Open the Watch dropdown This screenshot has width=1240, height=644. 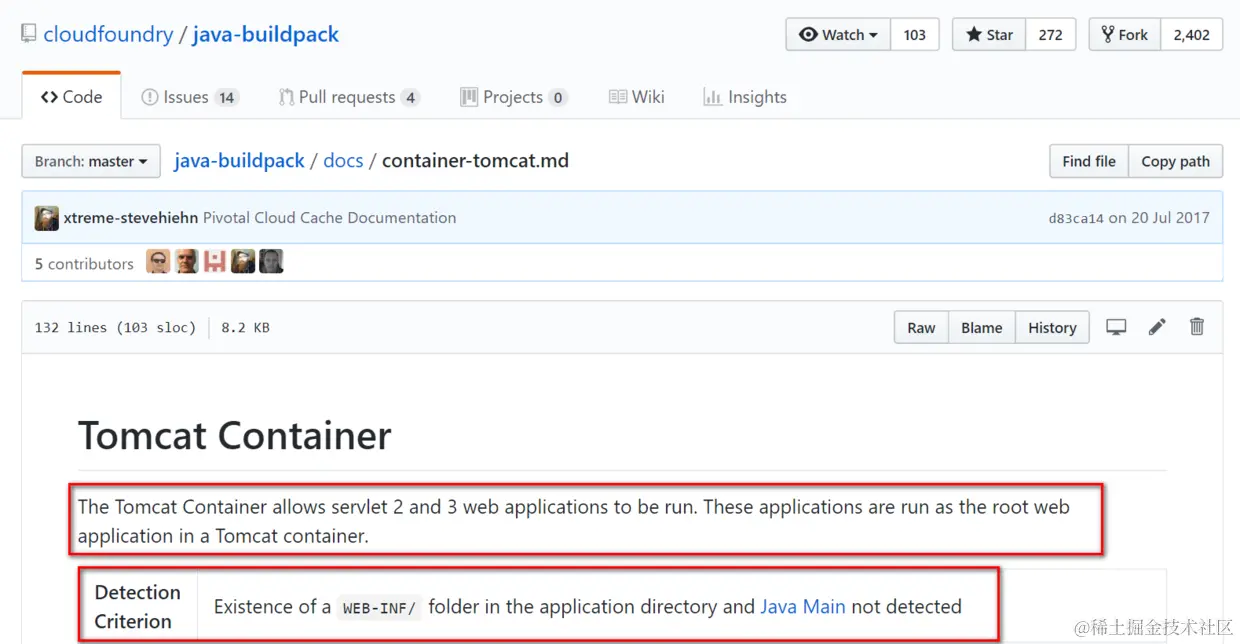tap(838, 35)
